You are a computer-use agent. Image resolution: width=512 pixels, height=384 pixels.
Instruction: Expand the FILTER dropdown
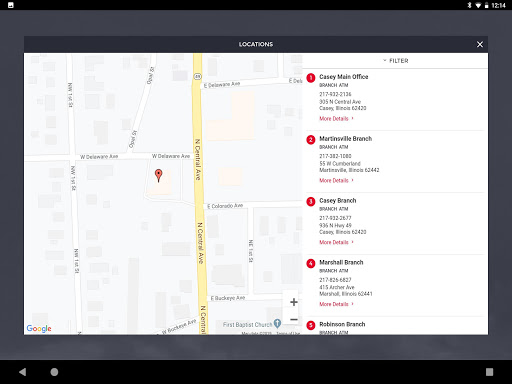coord(395,61)
